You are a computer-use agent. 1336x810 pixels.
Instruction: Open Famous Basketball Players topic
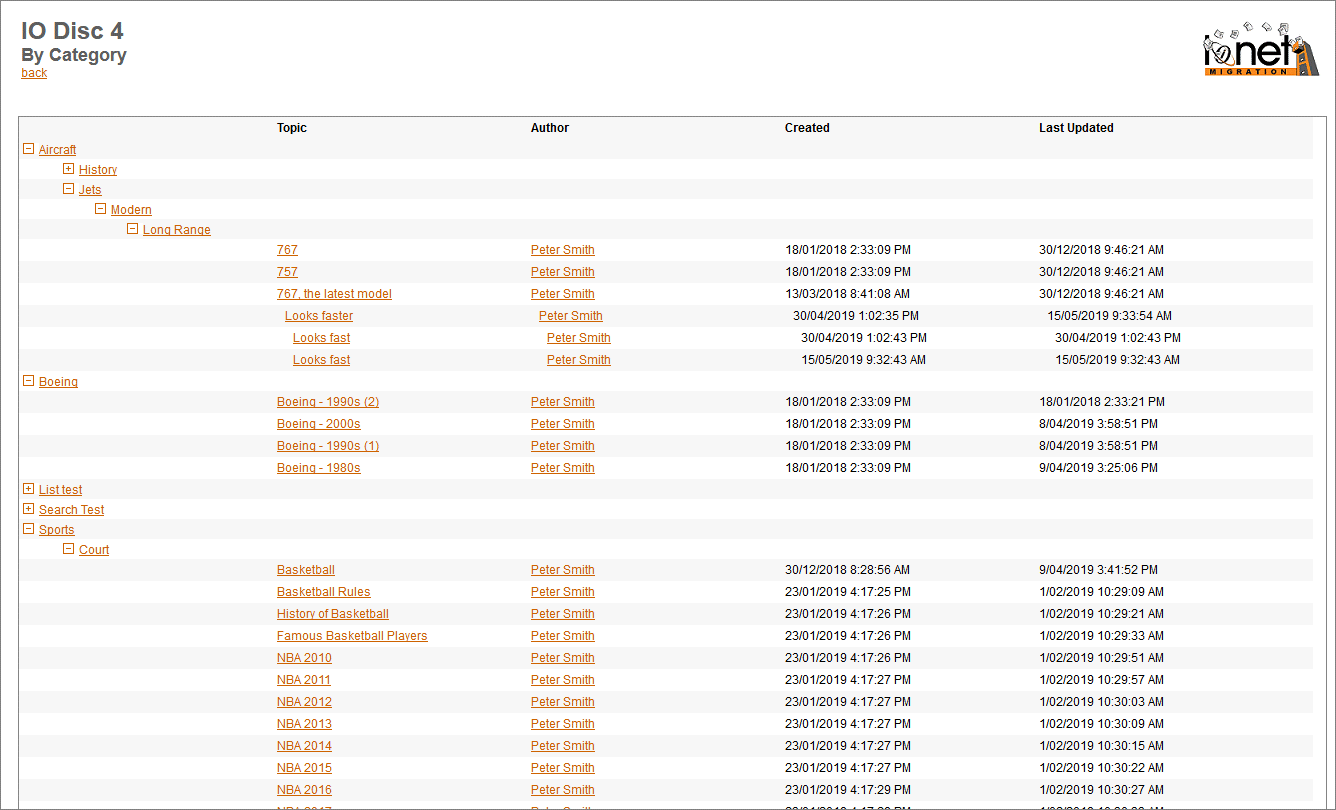[x=352, y=636]
